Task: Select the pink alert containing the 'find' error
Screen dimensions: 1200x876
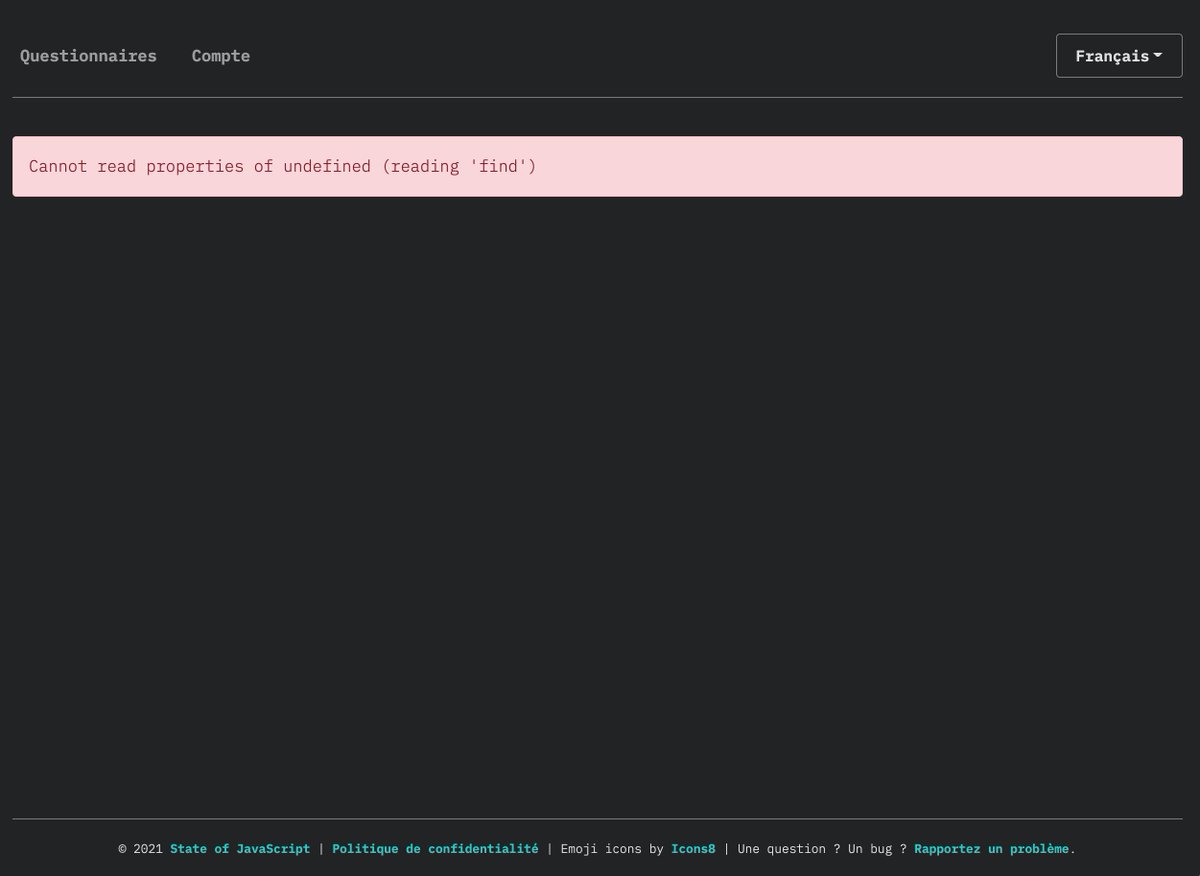Action: coord(597,166)
